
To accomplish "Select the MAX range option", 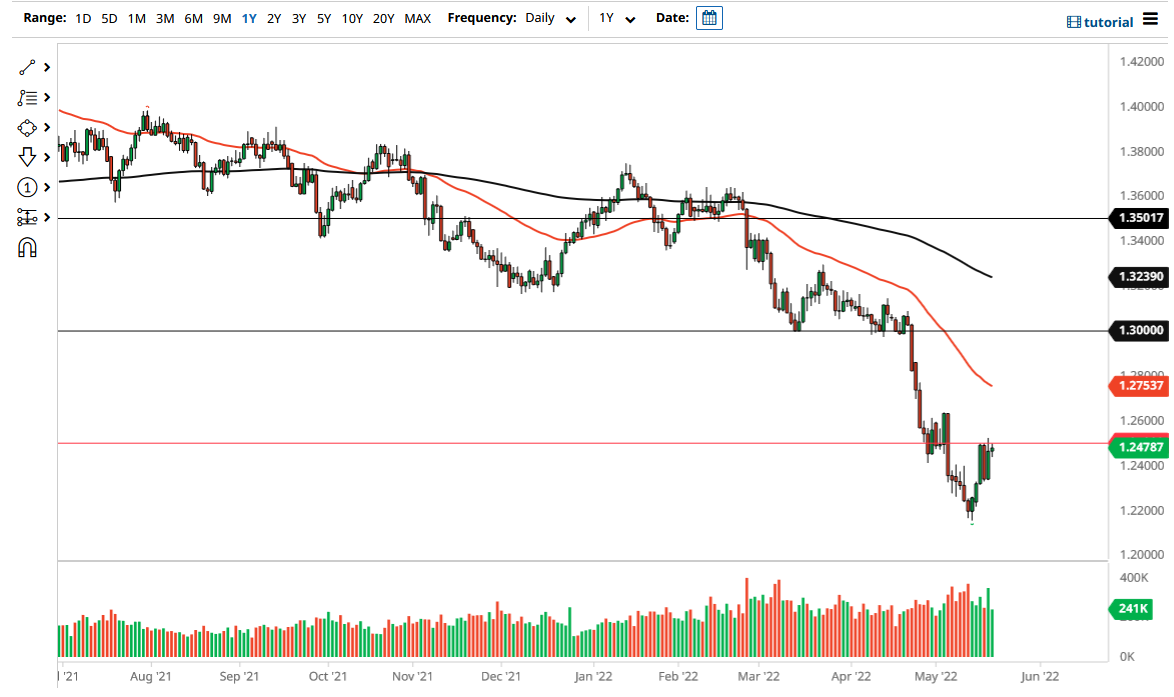I will coord(417,18).
